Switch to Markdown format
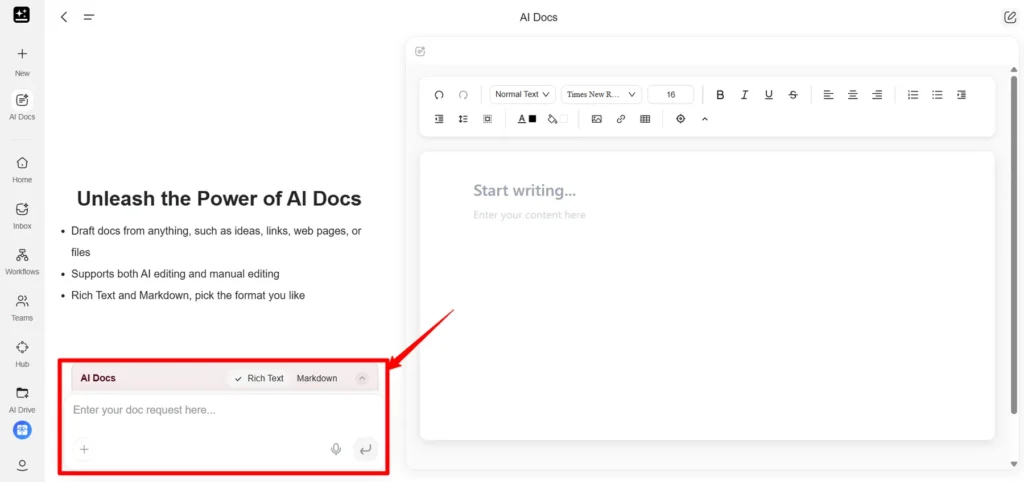Screen dimensions: 1024x482 pos(317,378)
